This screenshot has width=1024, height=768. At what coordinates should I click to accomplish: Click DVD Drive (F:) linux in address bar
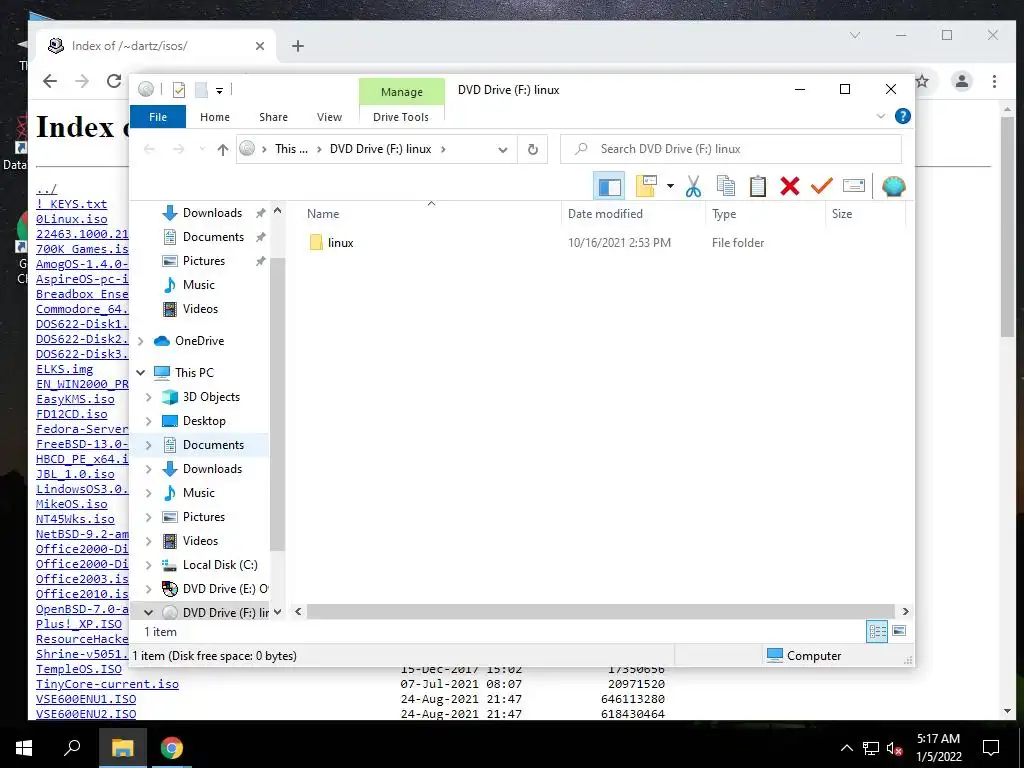point(380,149)
